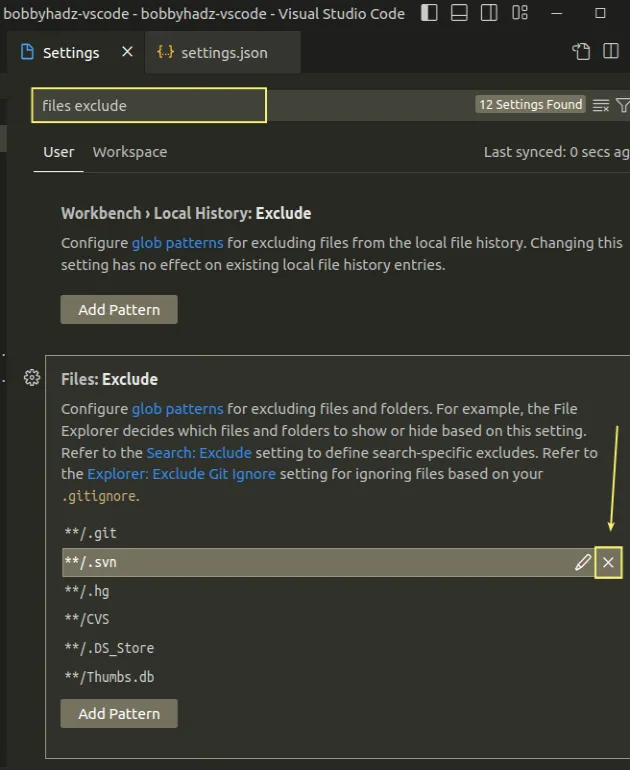Viewport: 630px width, 770px height.
Task: Click the Files: Exclude setting title
Action: 110,379
